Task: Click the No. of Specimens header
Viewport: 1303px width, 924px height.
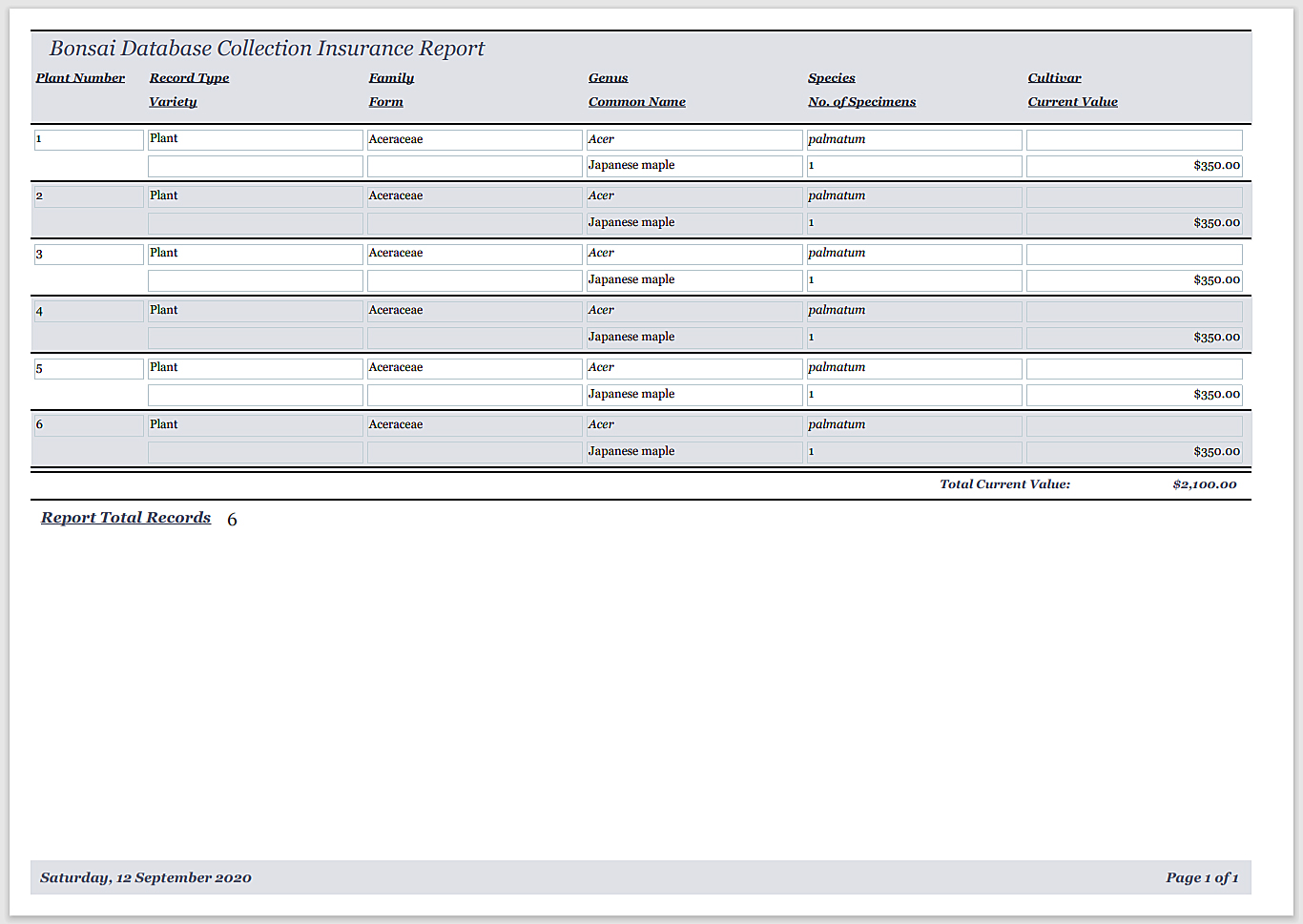Action: (861, 102)
